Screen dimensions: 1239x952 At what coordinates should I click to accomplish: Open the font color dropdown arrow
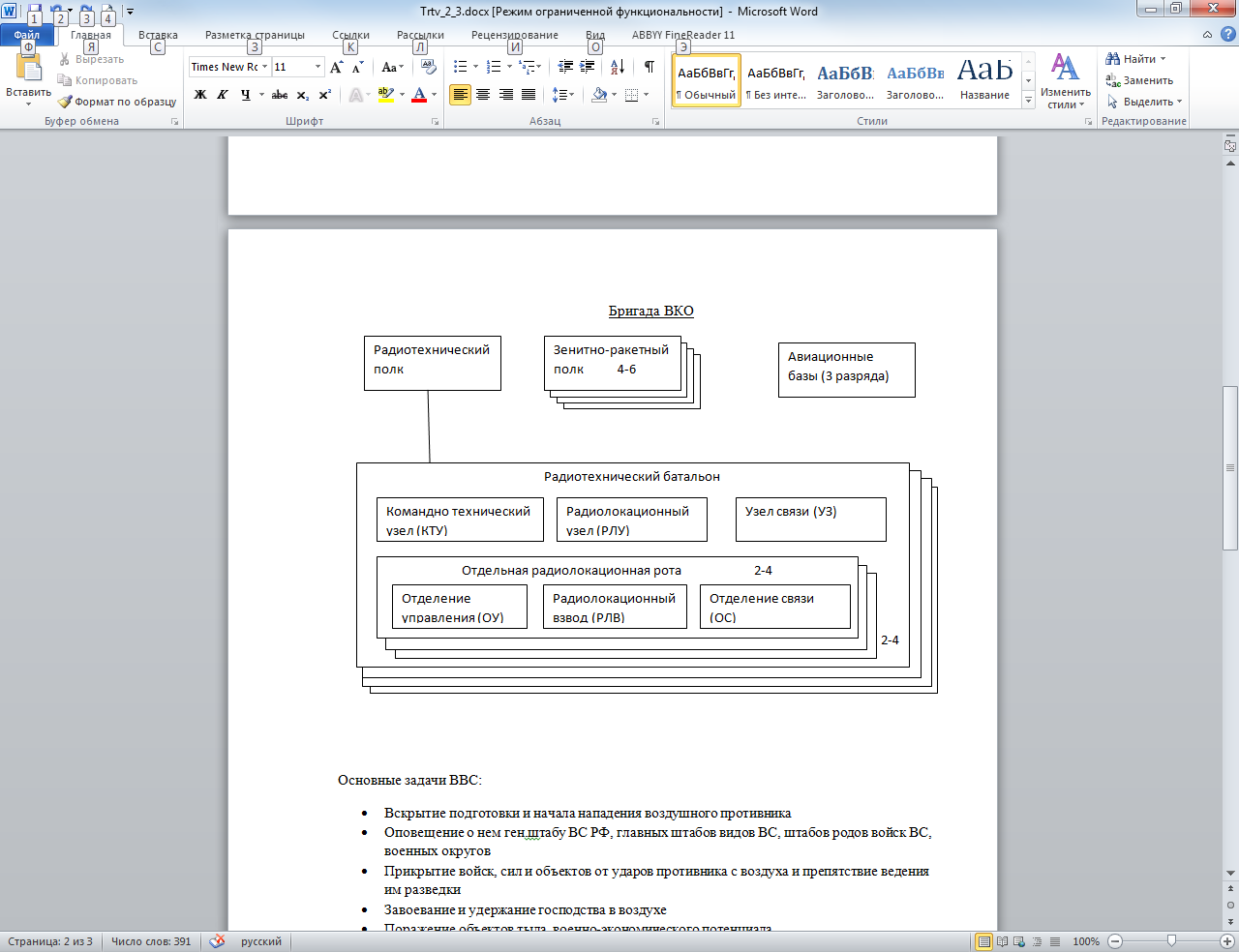point(434,95)
